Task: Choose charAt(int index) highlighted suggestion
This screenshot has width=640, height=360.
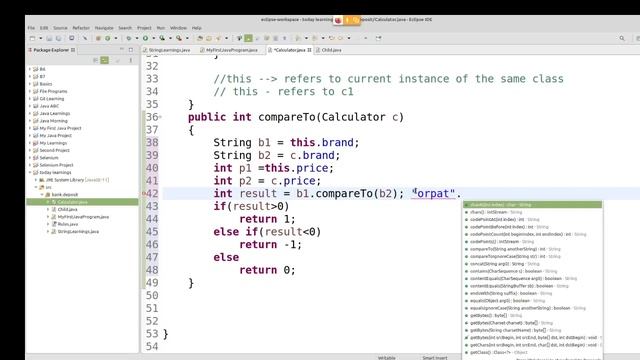Action: click(532, 204)
